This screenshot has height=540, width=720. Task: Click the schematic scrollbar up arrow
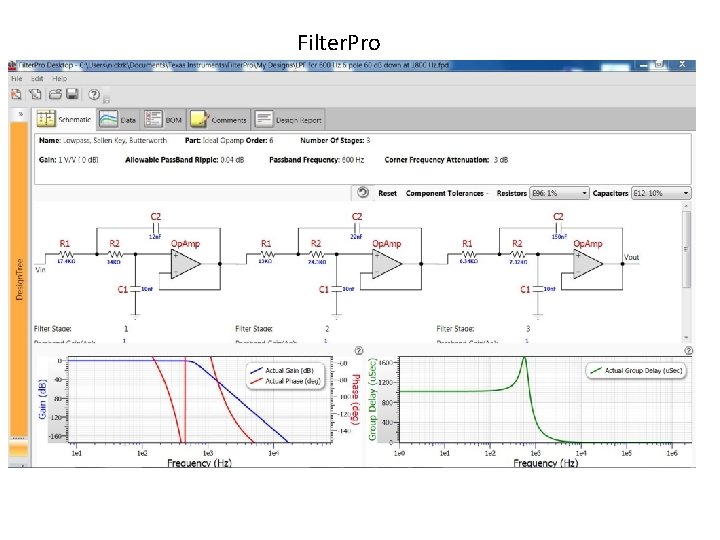coord(686,207)
